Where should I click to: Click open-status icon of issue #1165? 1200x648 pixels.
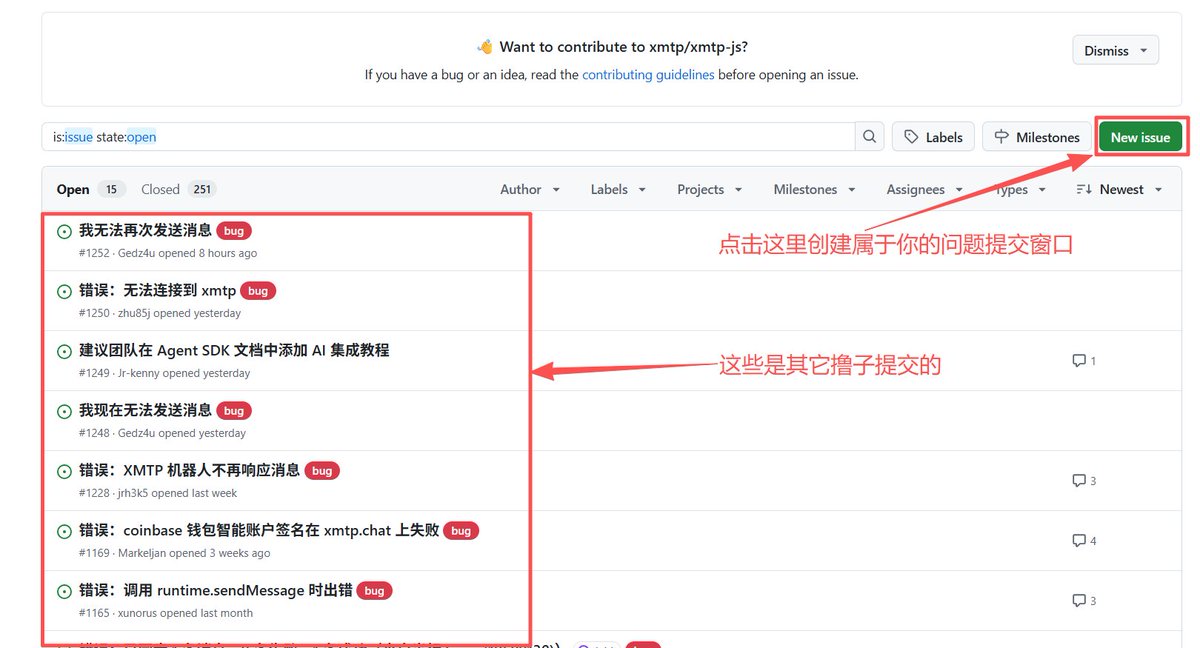click(64, 591)
